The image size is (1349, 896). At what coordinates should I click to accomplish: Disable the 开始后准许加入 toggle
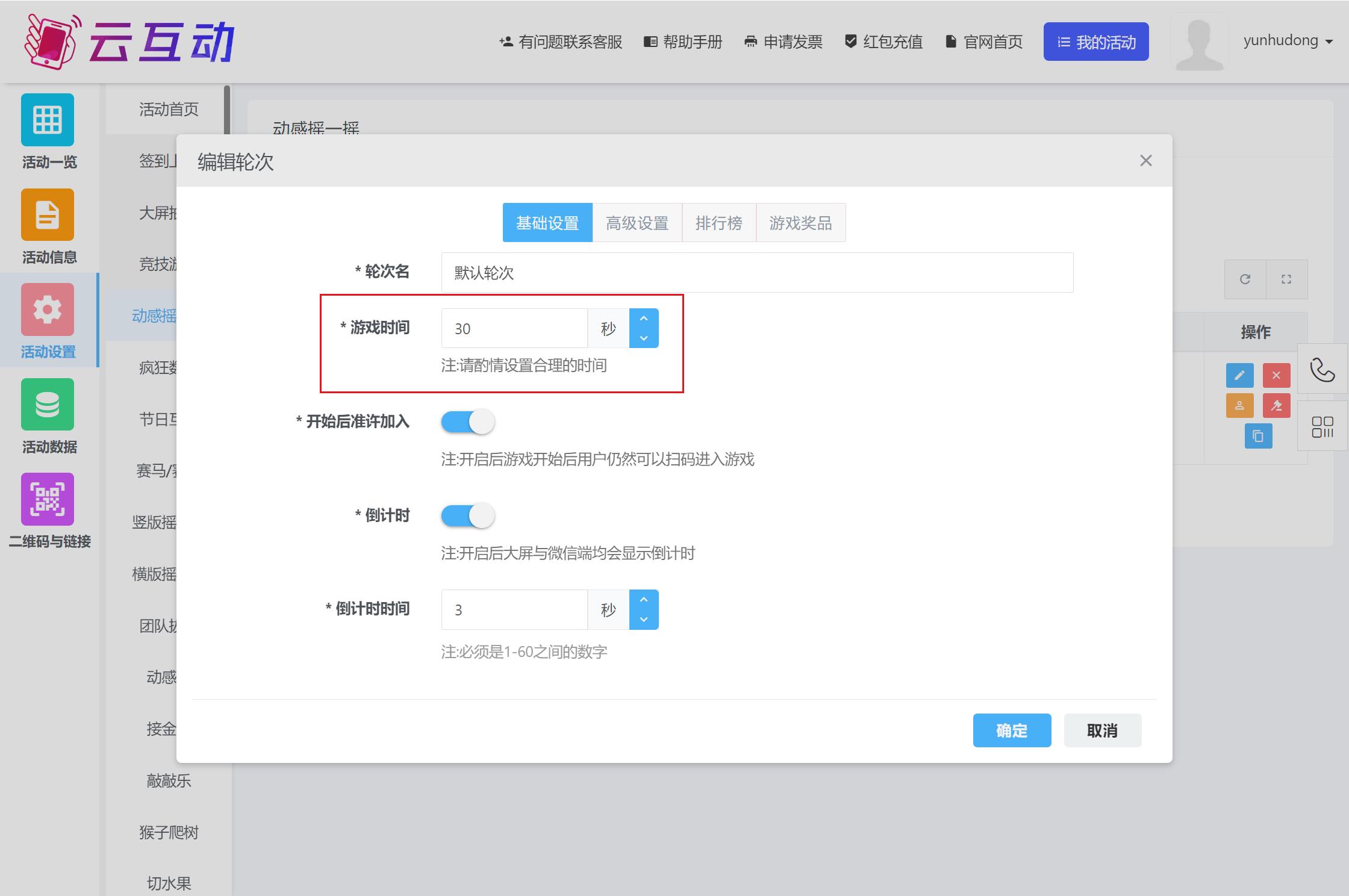[467, 422]
